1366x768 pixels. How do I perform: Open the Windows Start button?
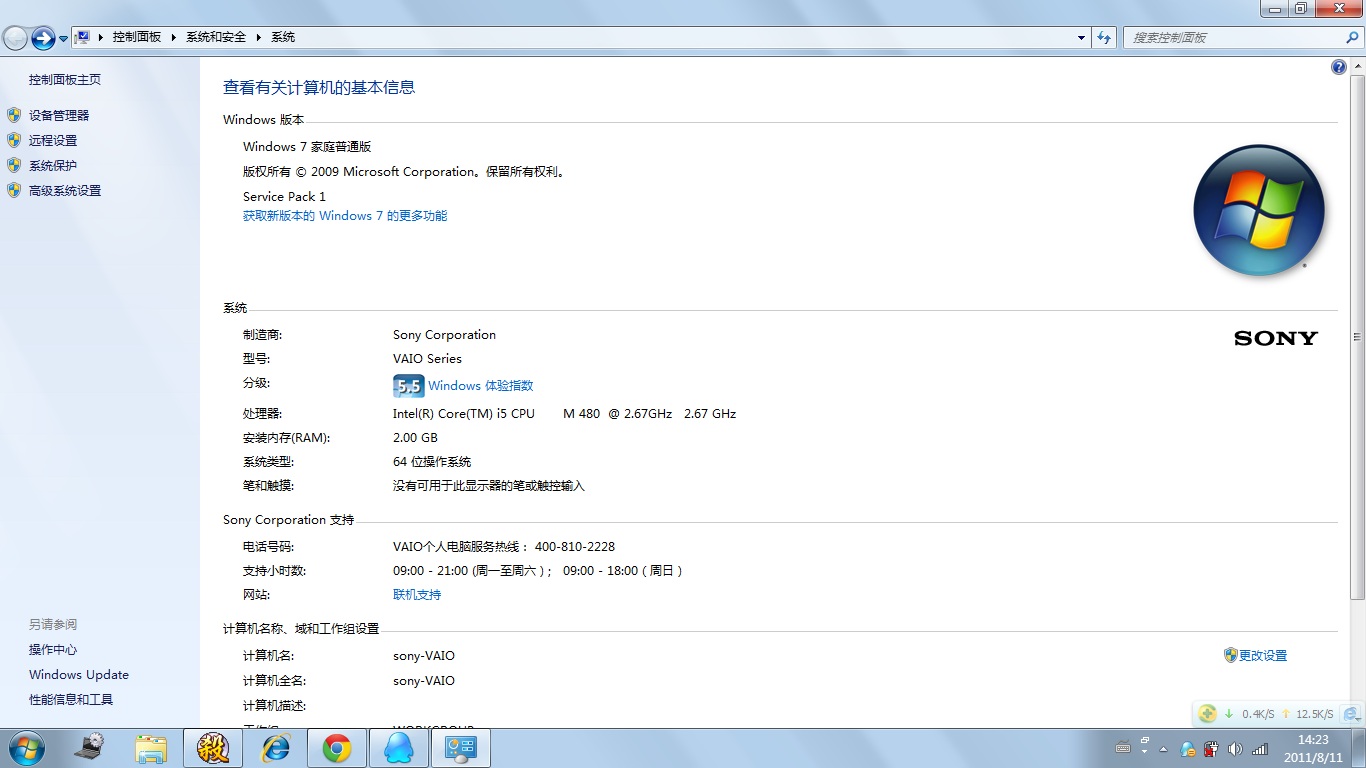[25, 747]
